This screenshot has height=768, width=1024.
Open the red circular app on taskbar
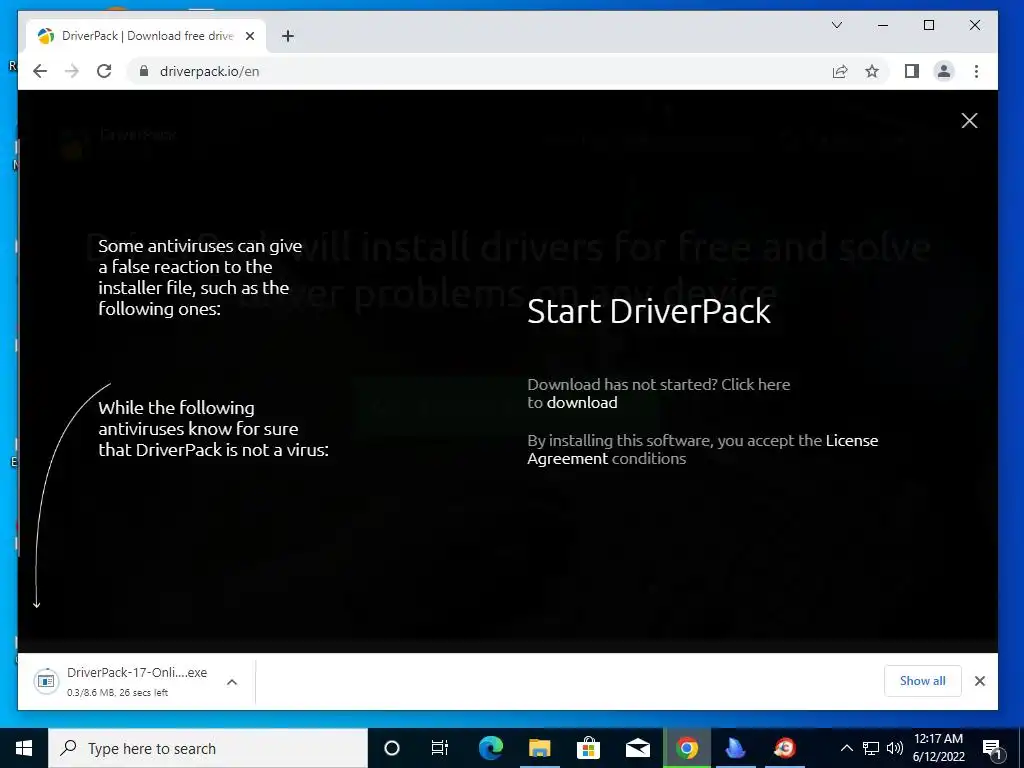pos(784,748)
